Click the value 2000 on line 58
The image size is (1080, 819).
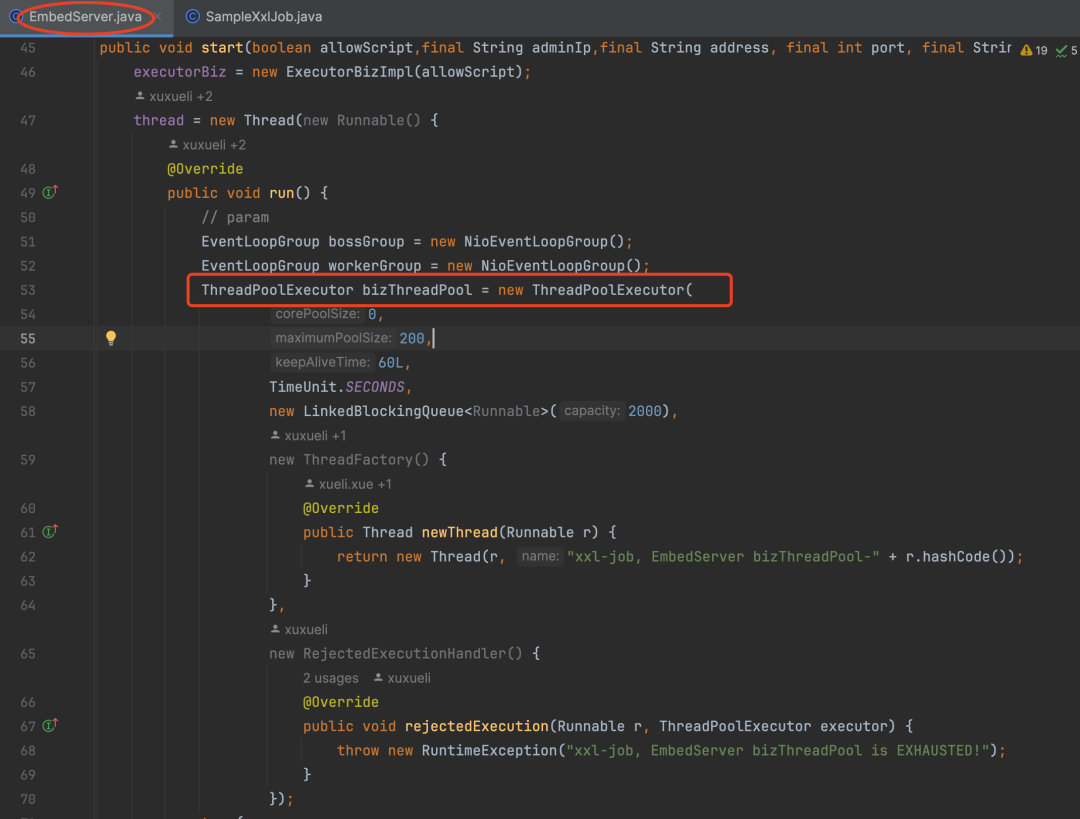pos(645,411)
